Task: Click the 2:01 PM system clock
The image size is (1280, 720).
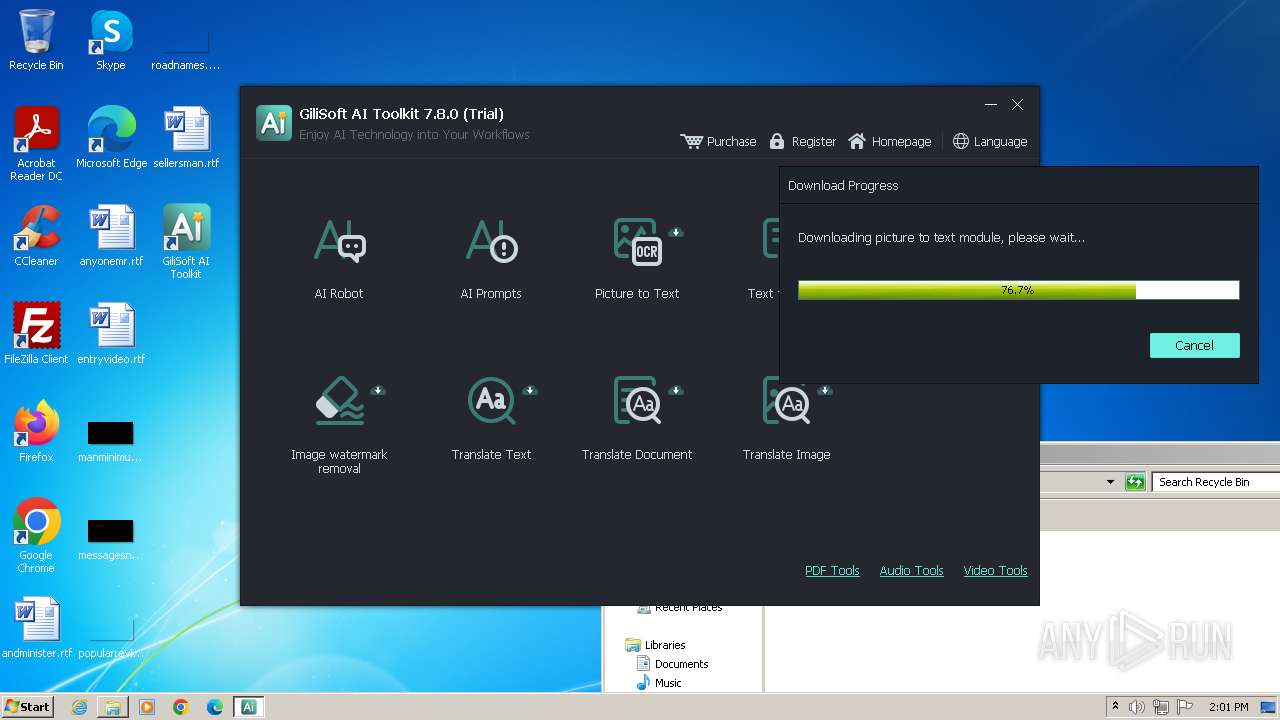Action: click(x=1228, y=707)
